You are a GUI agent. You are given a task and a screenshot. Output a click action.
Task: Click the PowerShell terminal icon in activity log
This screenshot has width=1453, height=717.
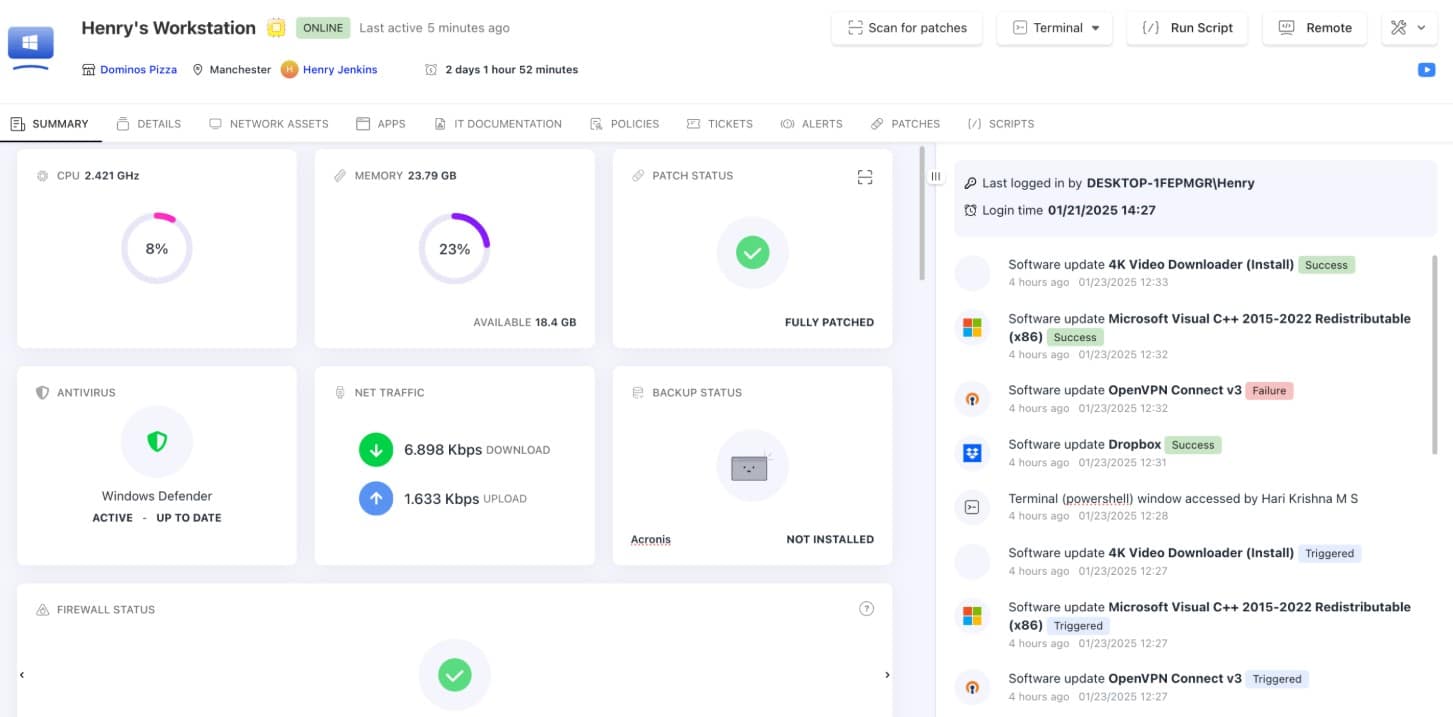(x=972, y=507)
